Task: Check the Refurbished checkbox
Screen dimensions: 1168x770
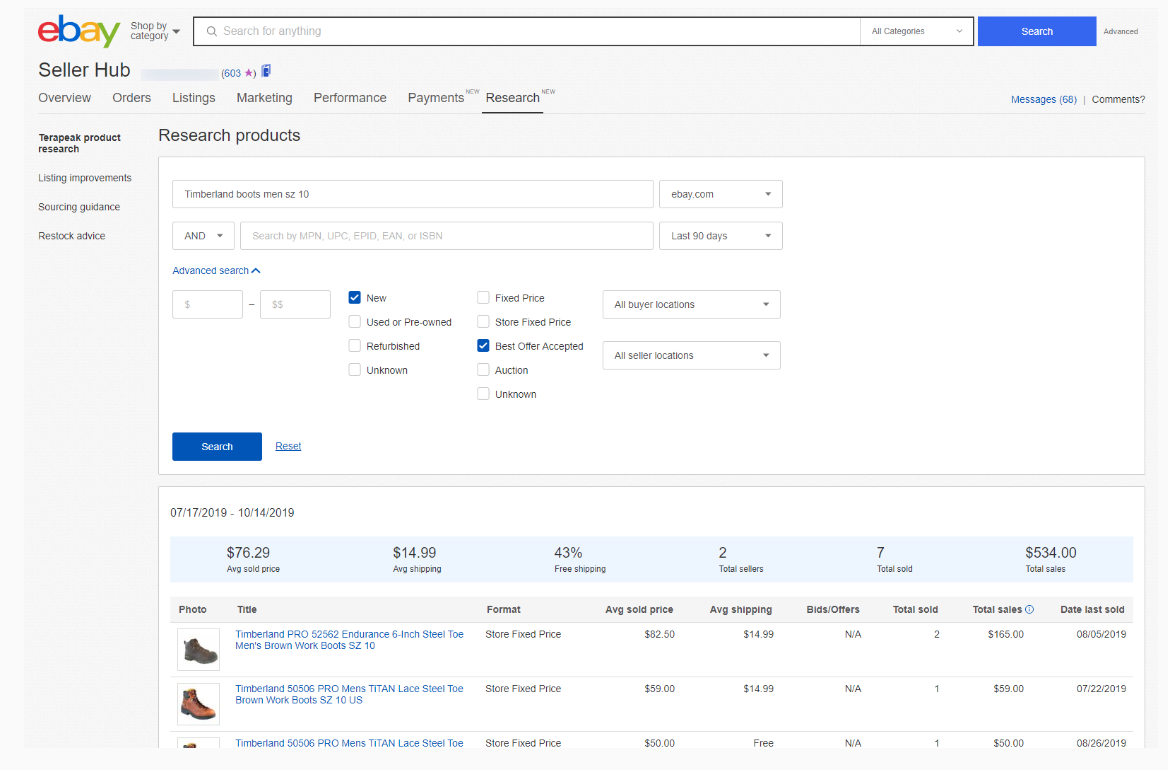Action: [x=355, y=346]
